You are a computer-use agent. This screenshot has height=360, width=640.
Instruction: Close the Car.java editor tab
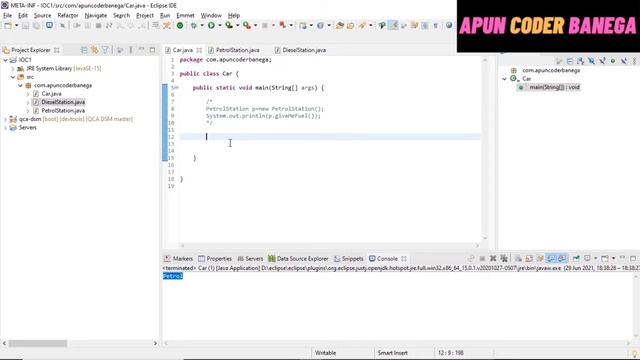click(199, 50)
